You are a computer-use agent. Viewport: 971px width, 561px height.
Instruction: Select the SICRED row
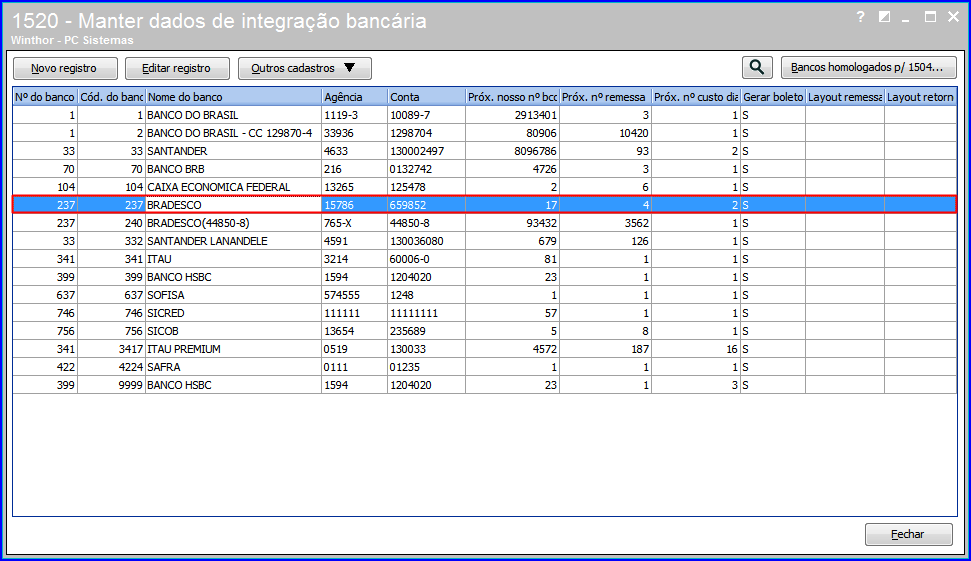coord(485,313)
